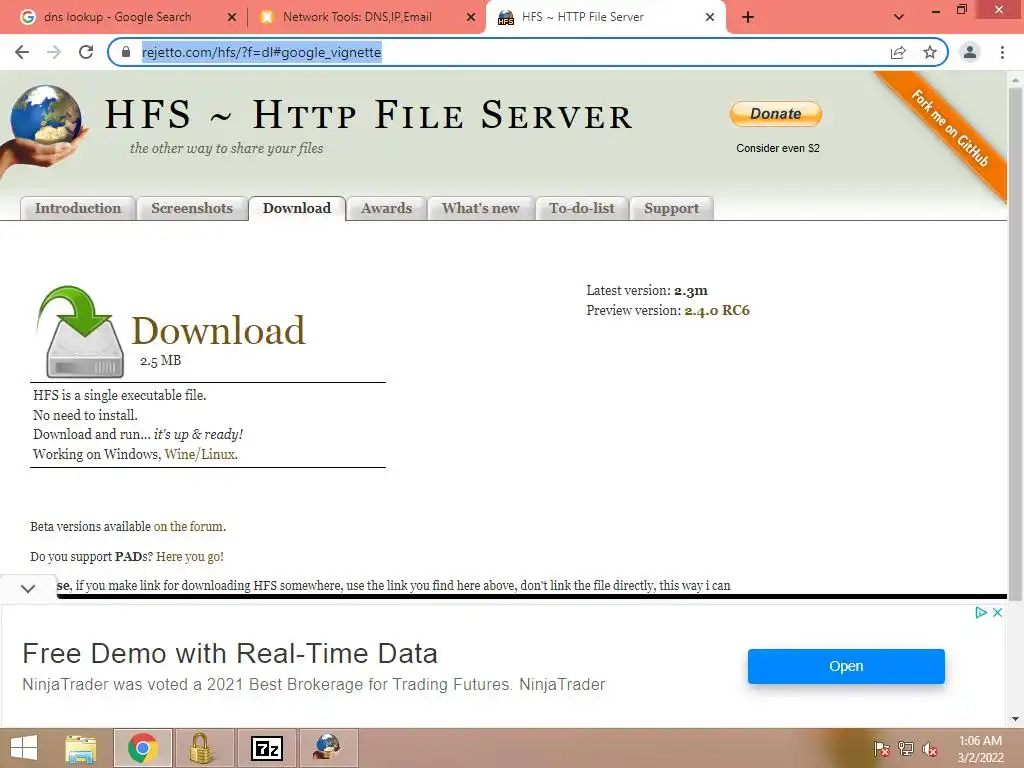This screenshot has height=768, width=1024.
Task: Click the large Download link text
Action: pos(219,330)
